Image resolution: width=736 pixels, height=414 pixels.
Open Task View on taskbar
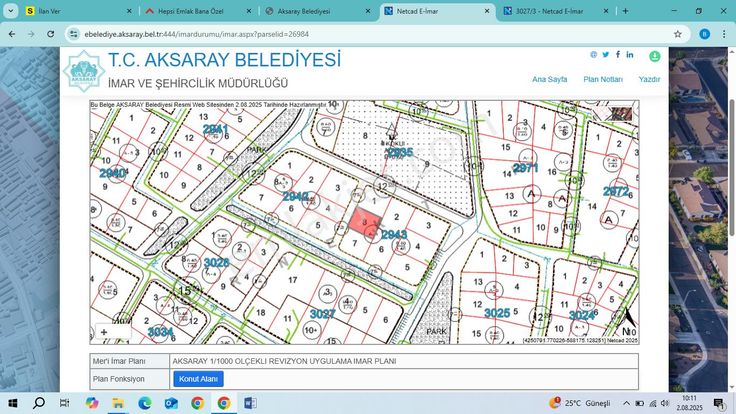pyautogui.click(x=65, y=403)
